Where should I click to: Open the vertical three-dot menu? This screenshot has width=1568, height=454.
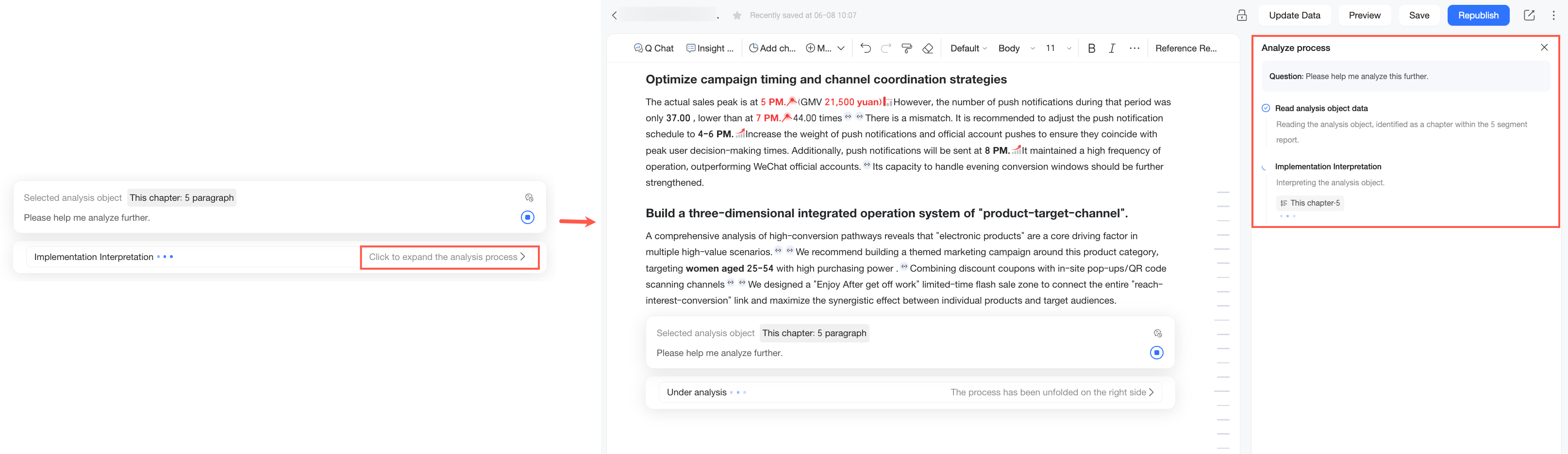(1553, 15)
